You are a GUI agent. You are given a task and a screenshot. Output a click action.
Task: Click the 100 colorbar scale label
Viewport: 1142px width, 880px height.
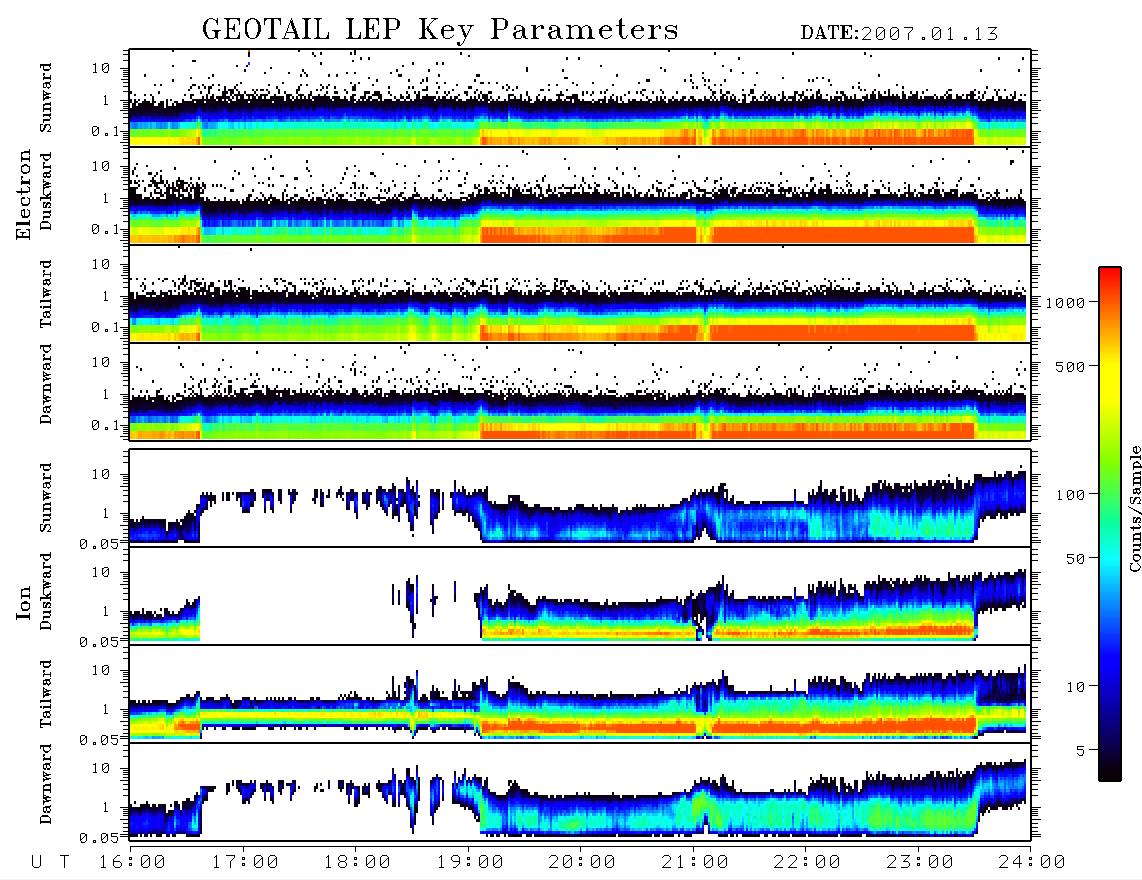coord(1071,495)
